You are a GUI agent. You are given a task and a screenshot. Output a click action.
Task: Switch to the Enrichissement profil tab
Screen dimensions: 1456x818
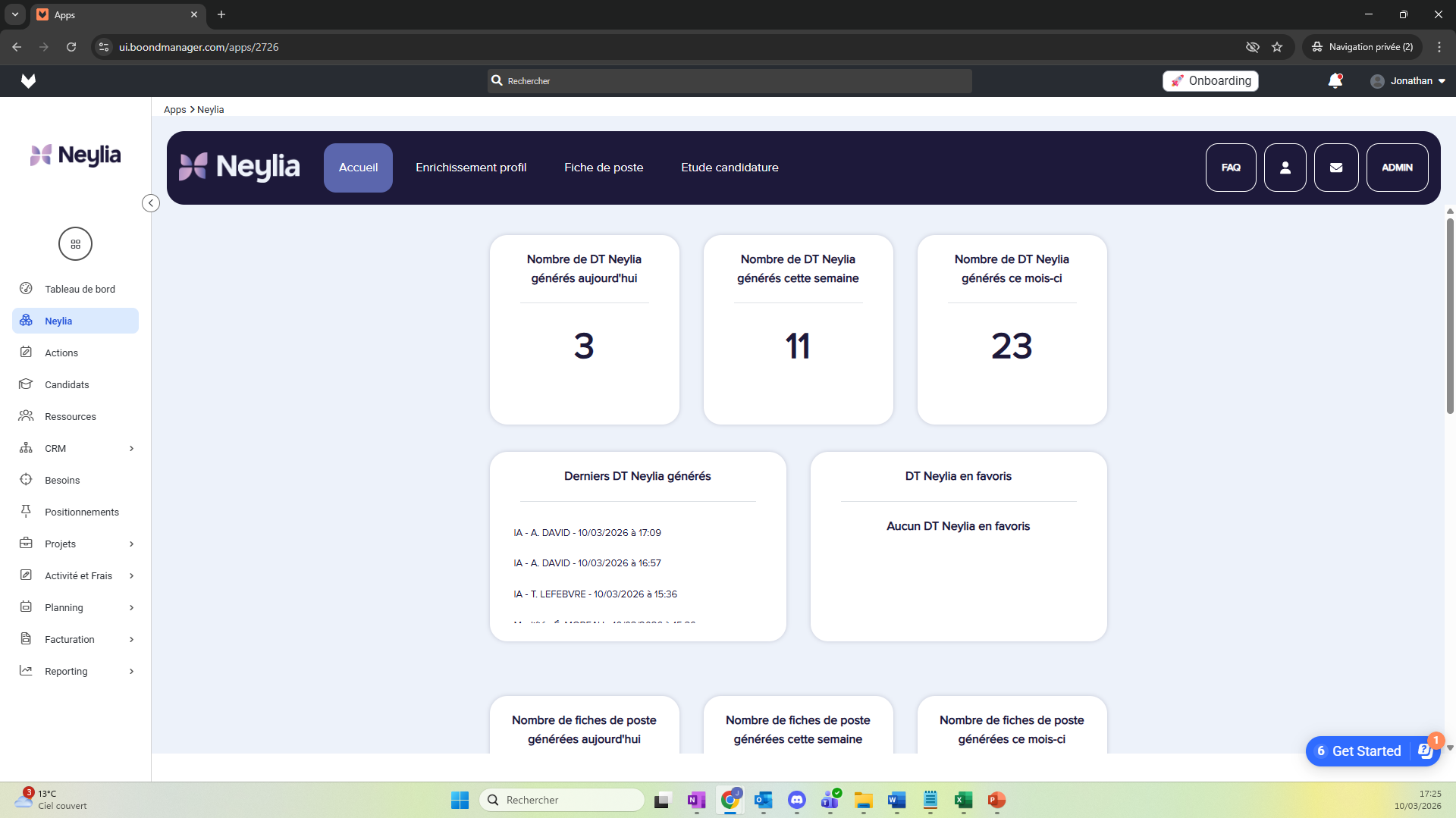click(x=470, y=168)
